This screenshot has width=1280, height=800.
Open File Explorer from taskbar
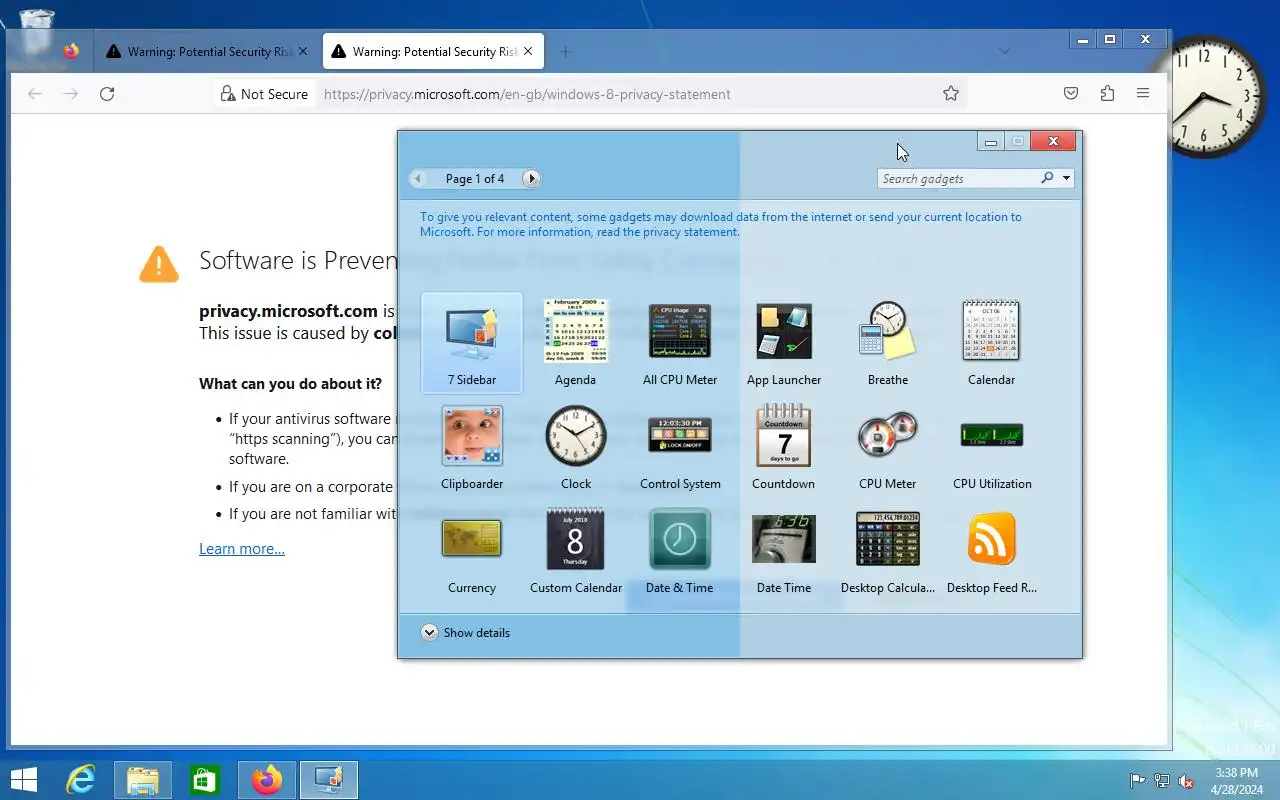[x=143, y=779]
